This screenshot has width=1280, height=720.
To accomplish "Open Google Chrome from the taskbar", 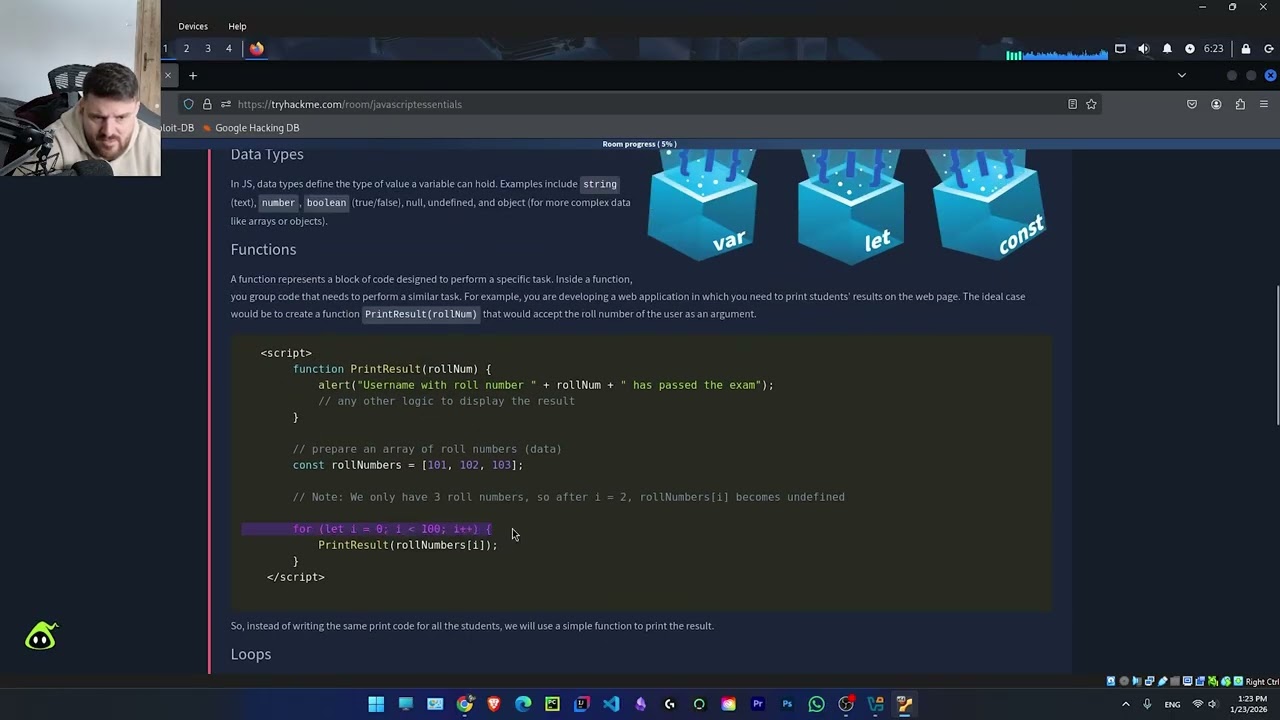I will pos(464,704).
